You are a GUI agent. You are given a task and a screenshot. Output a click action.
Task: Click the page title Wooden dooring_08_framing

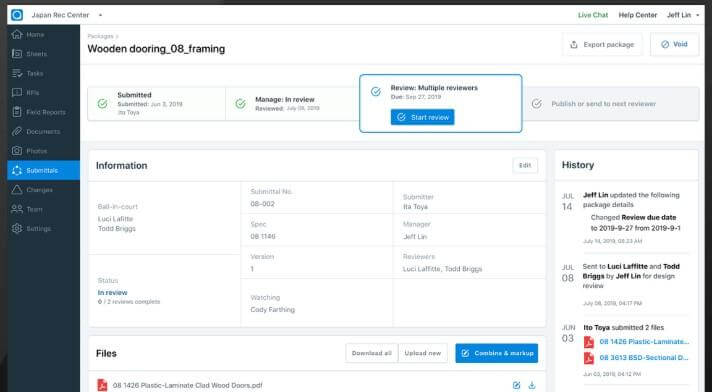pyautogui.click(x=156, y=49)
